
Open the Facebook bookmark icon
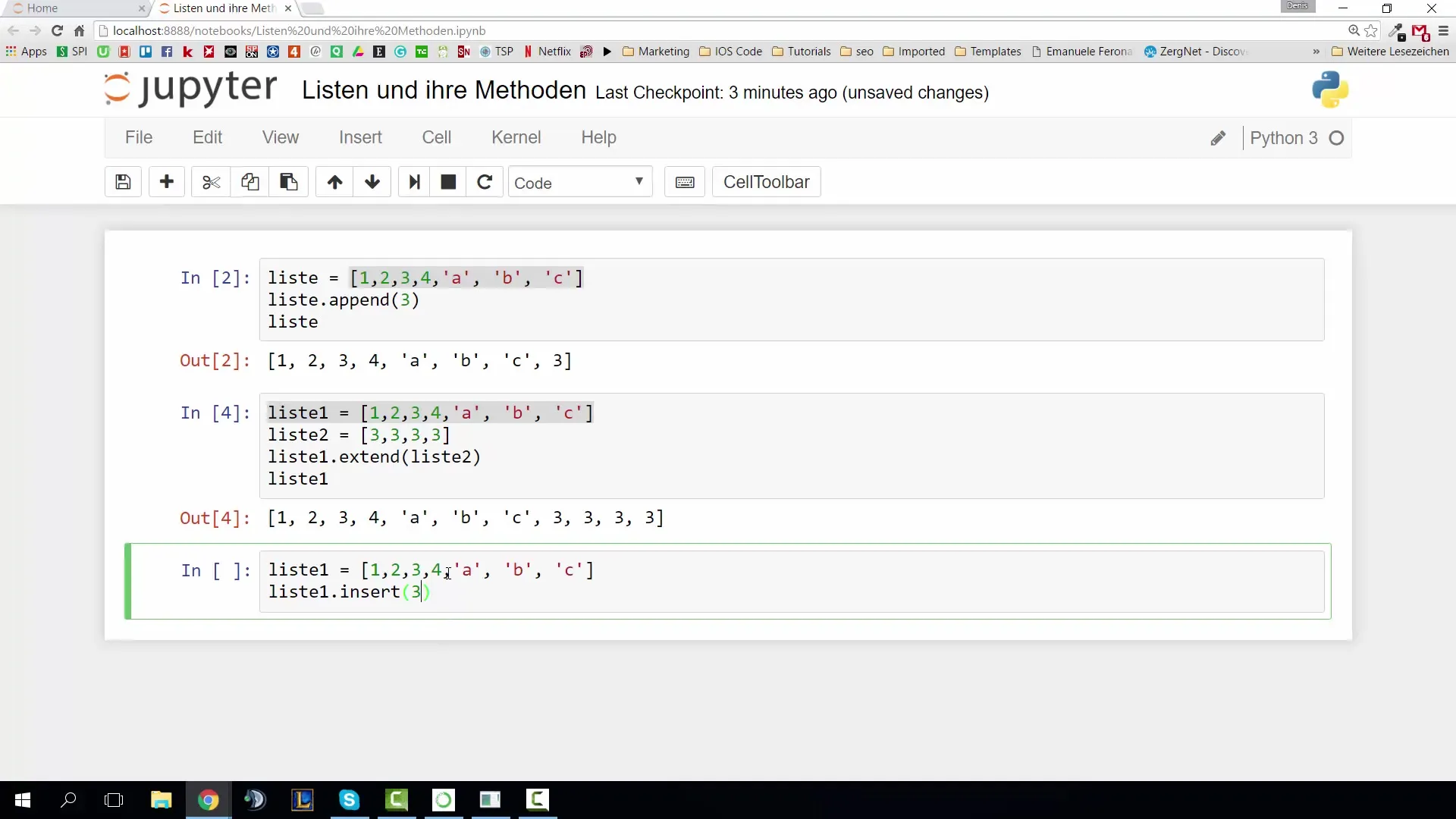pyautogui.click(x=166, y=52)
